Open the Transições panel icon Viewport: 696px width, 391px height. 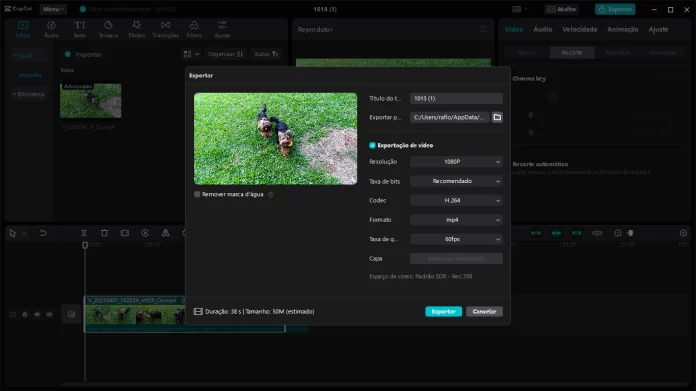click(x=165, y=29)
